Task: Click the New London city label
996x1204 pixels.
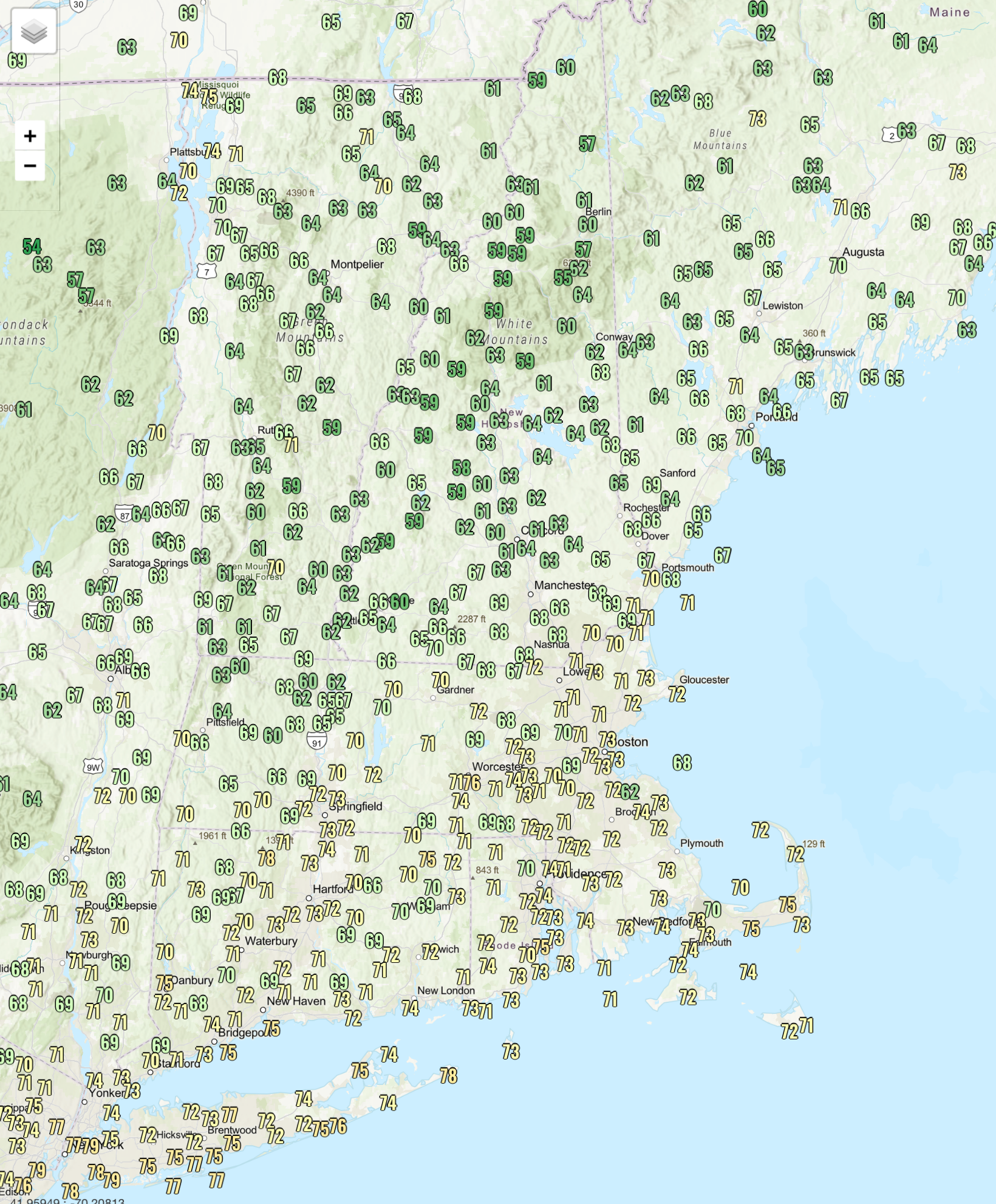Action: 446,991
